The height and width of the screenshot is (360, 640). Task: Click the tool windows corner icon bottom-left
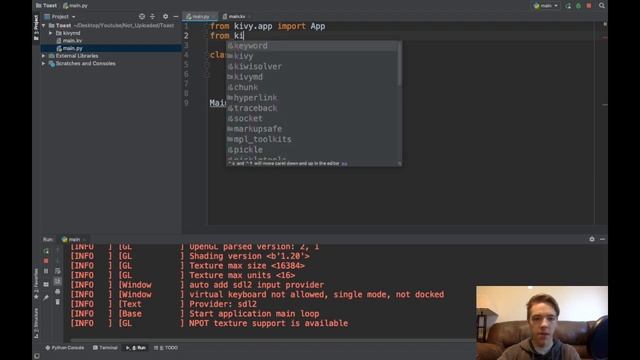point(37,356)
